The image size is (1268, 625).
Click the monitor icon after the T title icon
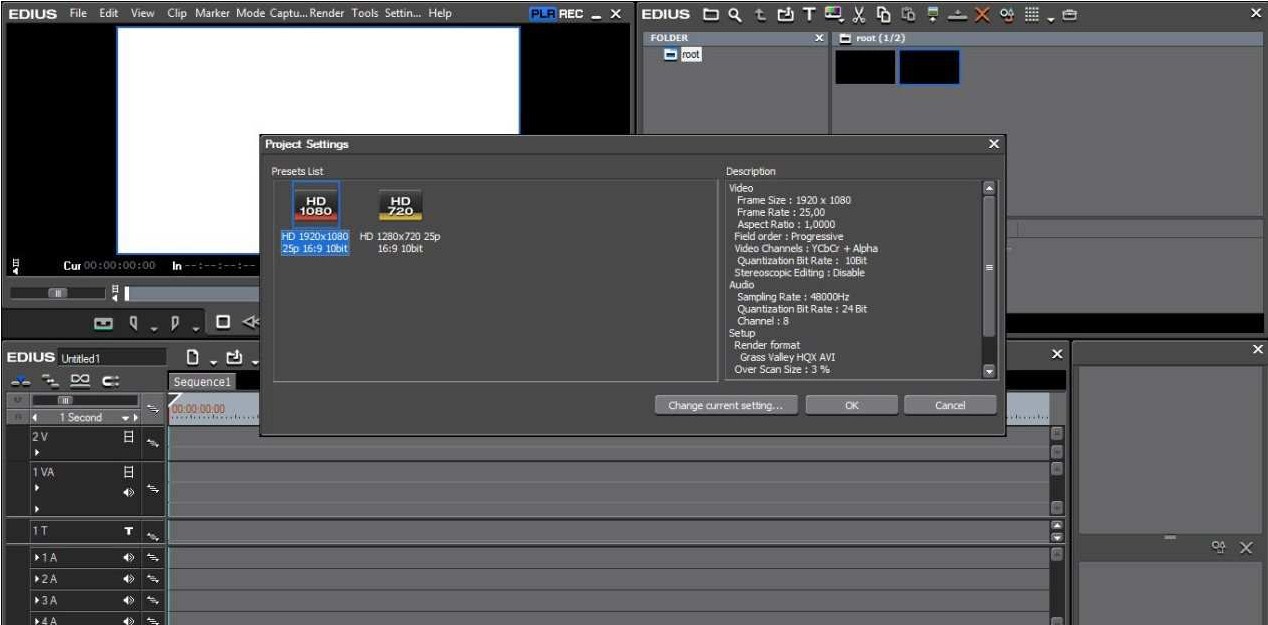[833, 14]
